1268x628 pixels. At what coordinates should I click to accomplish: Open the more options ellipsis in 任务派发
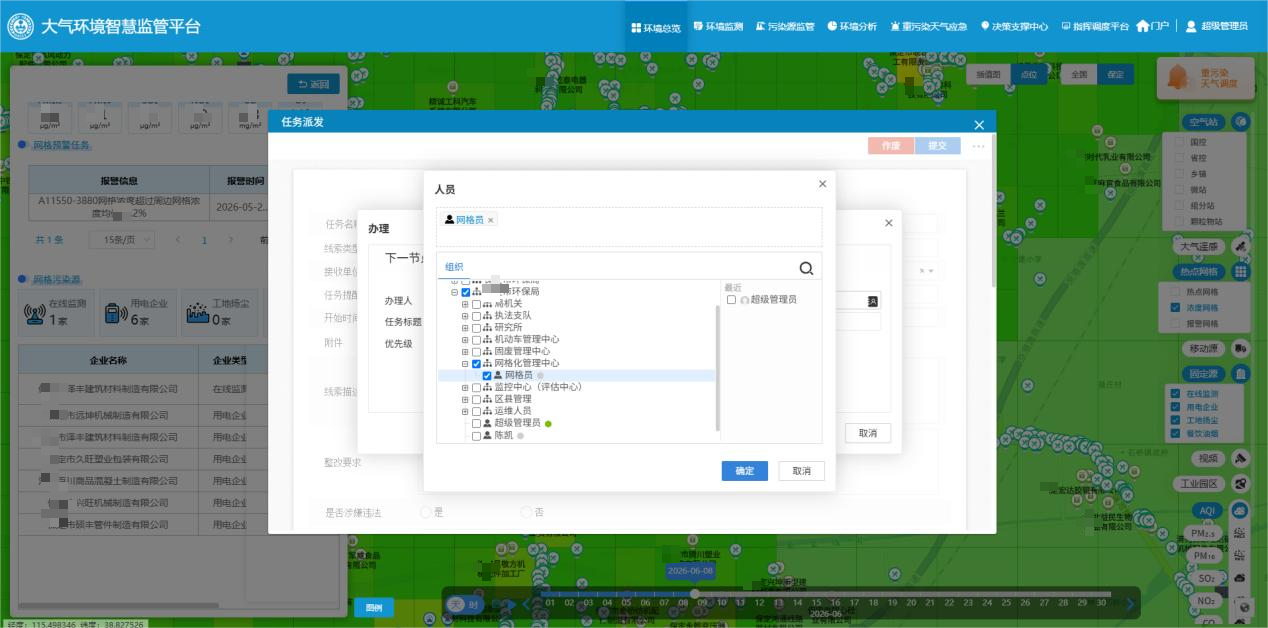(978, 146)
